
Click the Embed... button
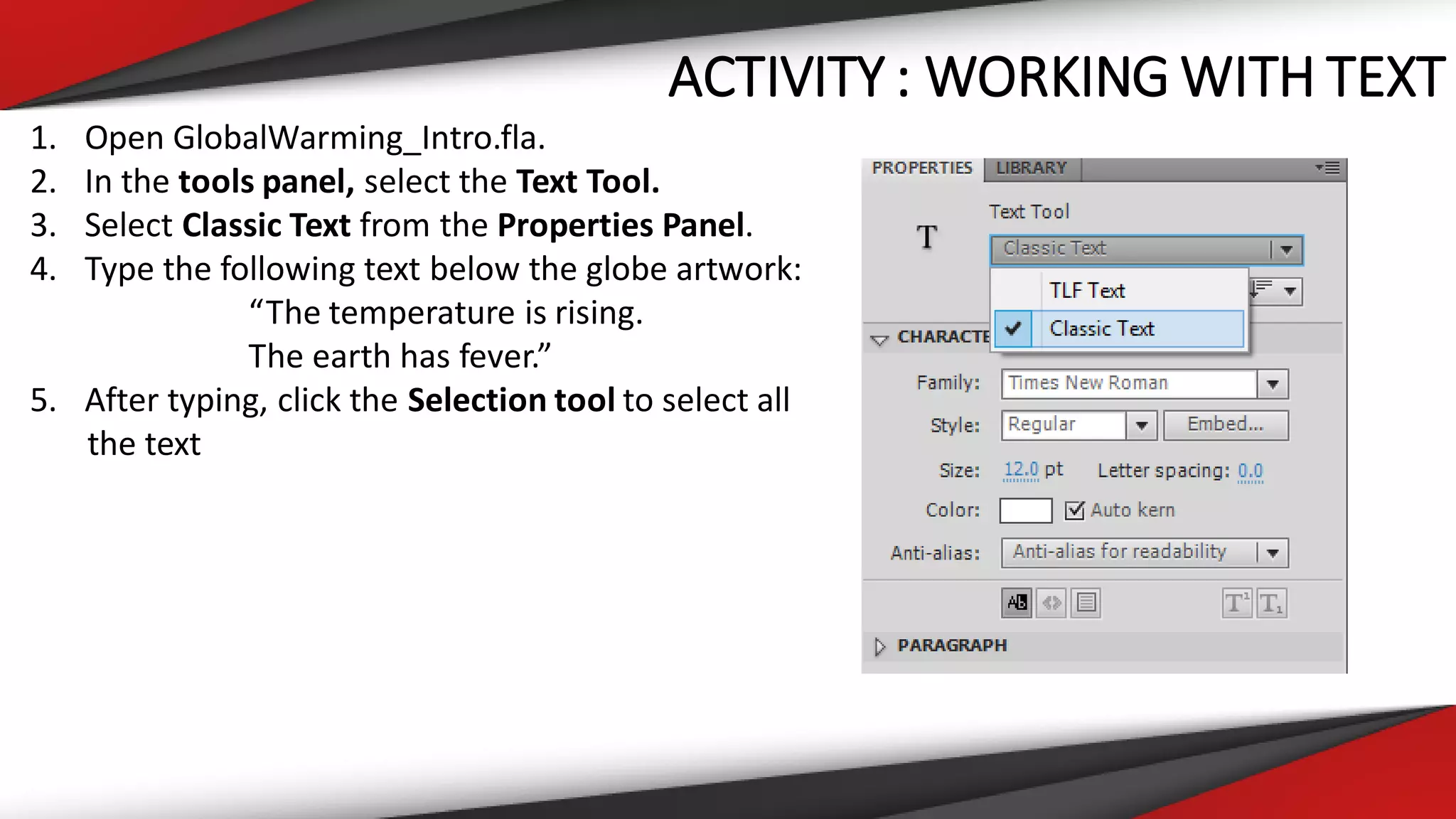pos(1226,425)
